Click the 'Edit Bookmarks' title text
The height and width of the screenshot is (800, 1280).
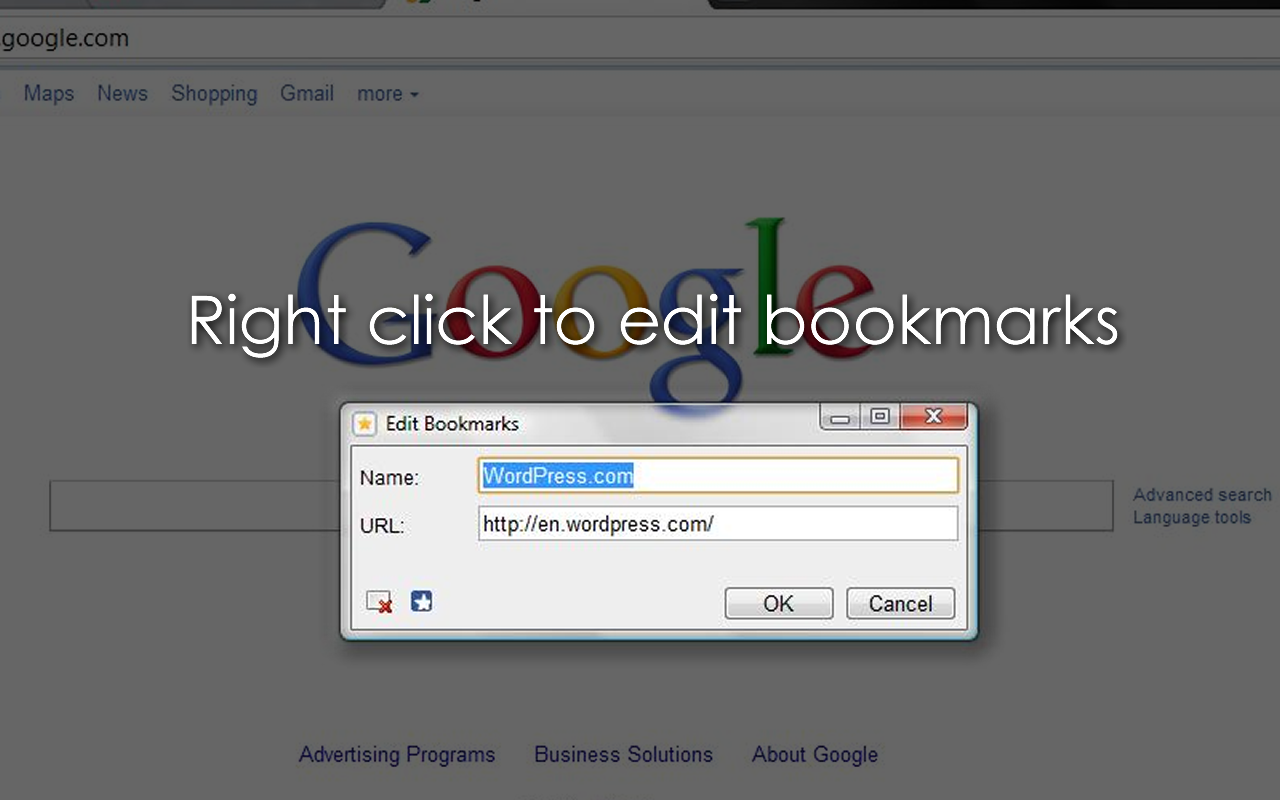452,424
